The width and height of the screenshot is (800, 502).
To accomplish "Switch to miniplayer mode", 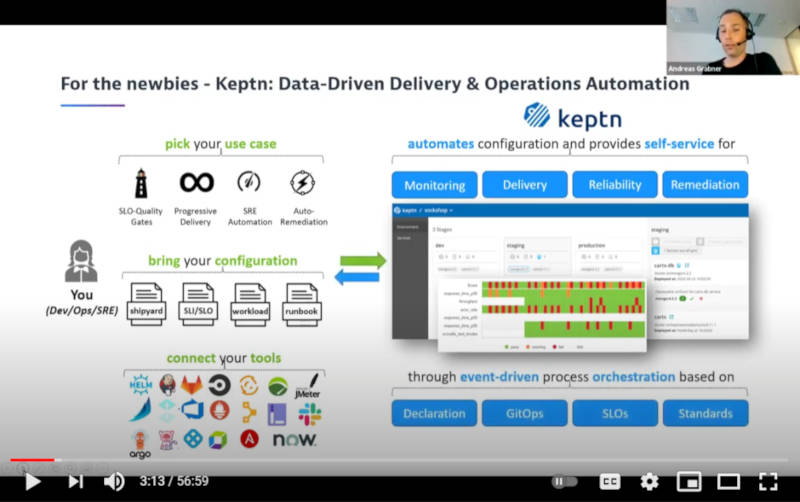I will (x=689, y=481).
